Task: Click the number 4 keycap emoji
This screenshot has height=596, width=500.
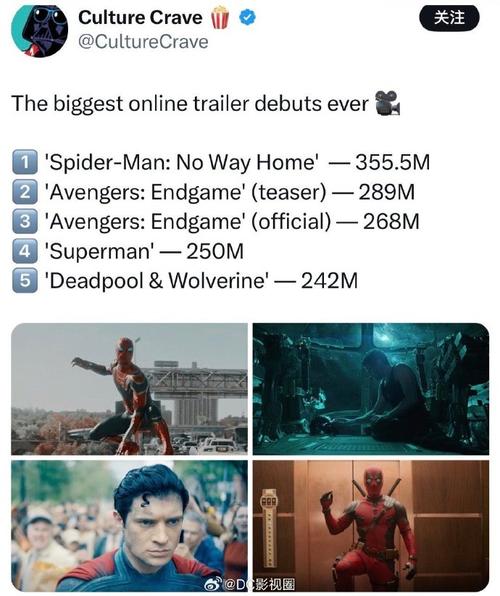Action: pos(25,251)
